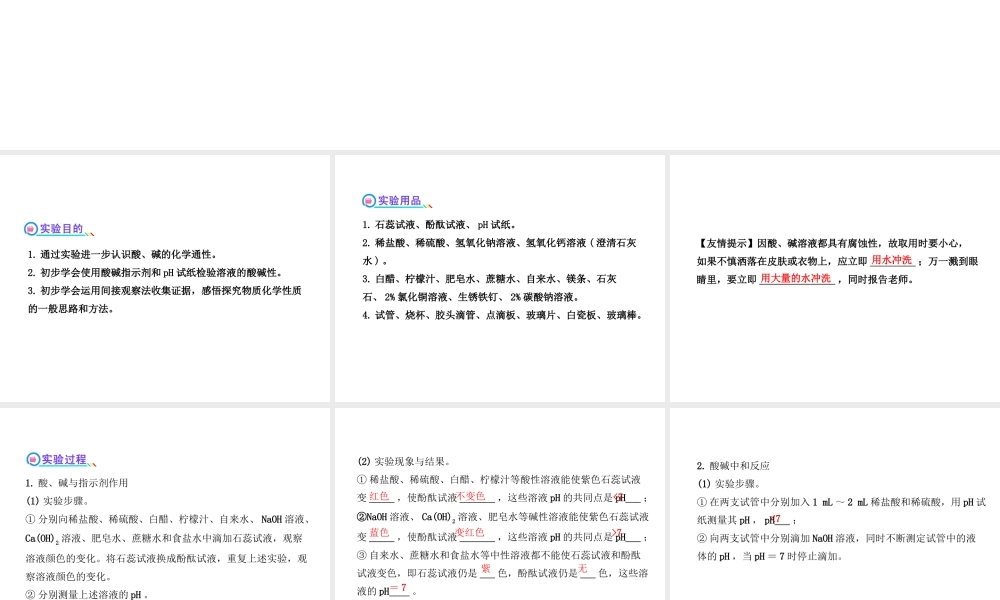Click line 1. 通过实验进一步认识酸、碱的化学通性
Viewport: 1000px width, 600px height.
[123, 254]
